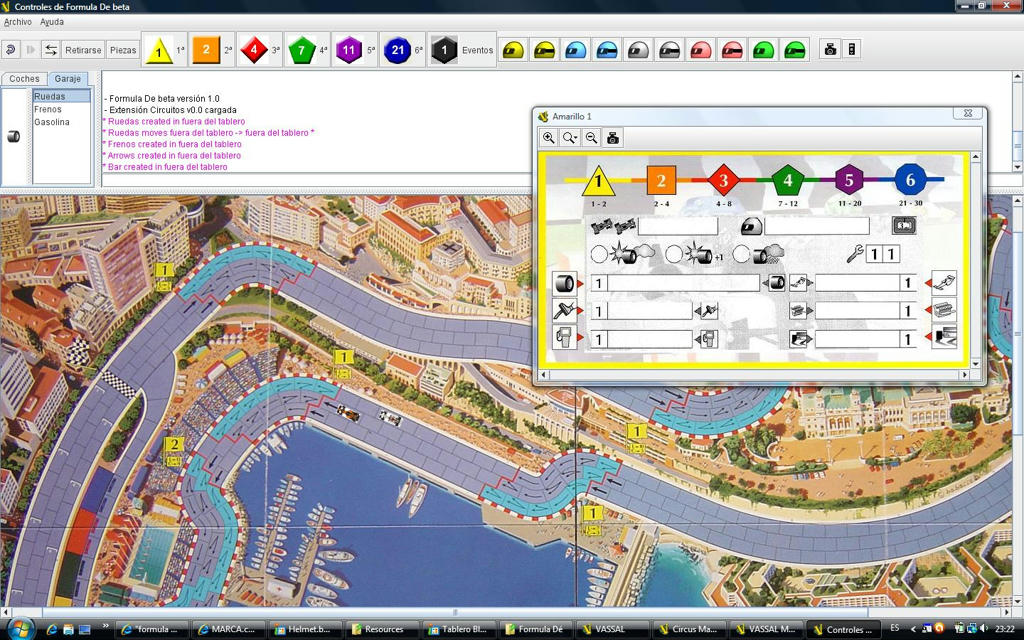Viewport: 1024px width, 640px height.
Task: Click the small fuel pump decrement icon
Action: coord(708,338)
